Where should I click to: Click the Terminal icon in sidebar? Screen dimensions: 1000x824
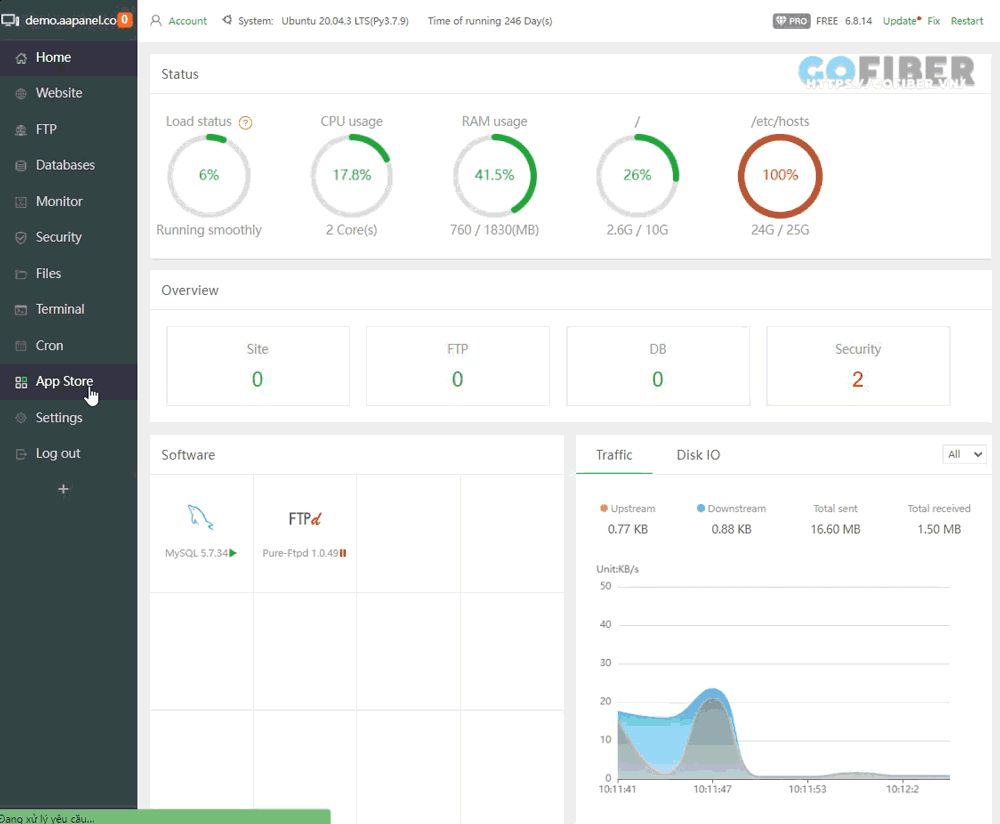click(22, 310)
